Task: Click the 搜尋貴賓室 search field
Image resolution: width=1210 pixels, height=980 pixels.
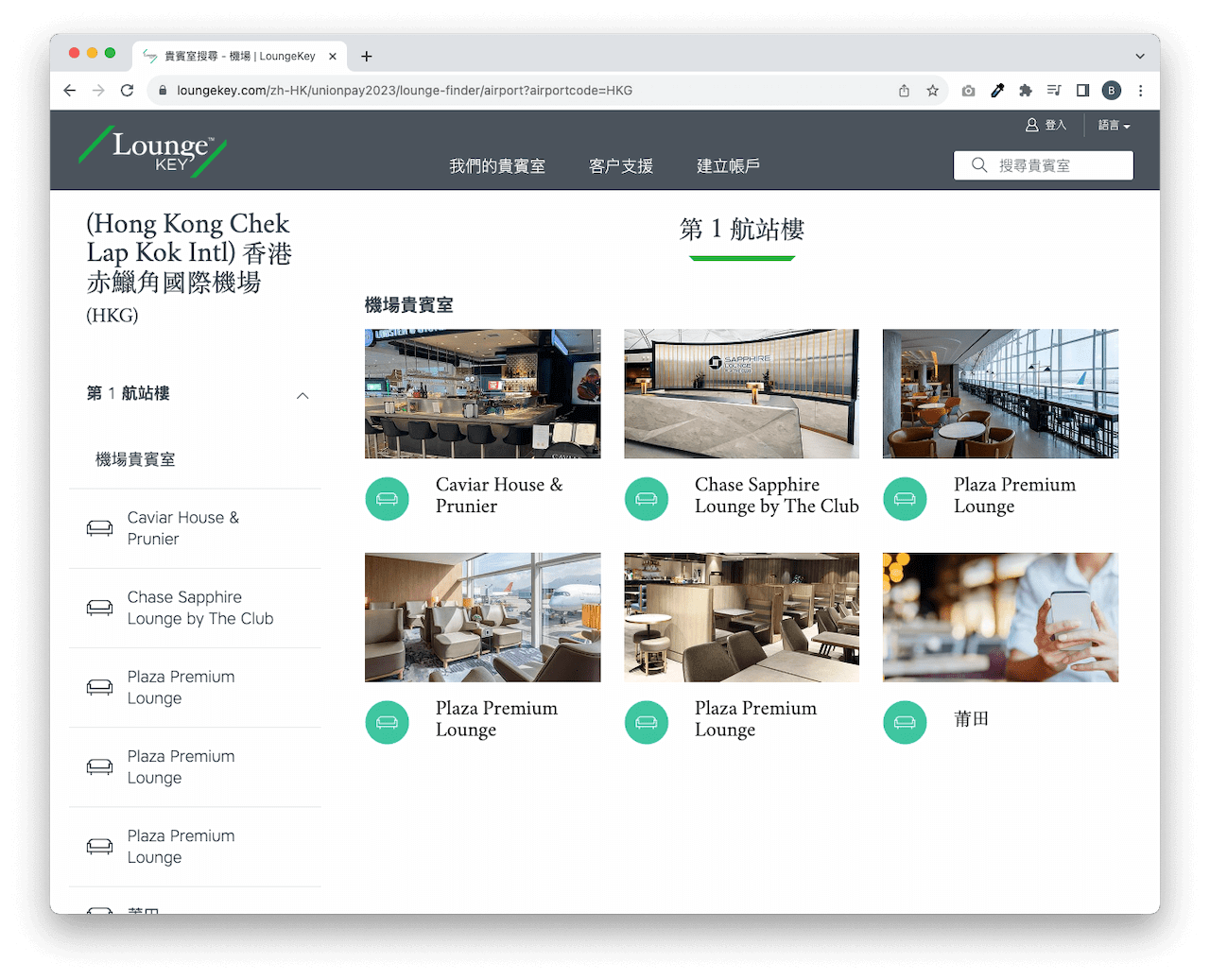Action: pos(1044,165)
